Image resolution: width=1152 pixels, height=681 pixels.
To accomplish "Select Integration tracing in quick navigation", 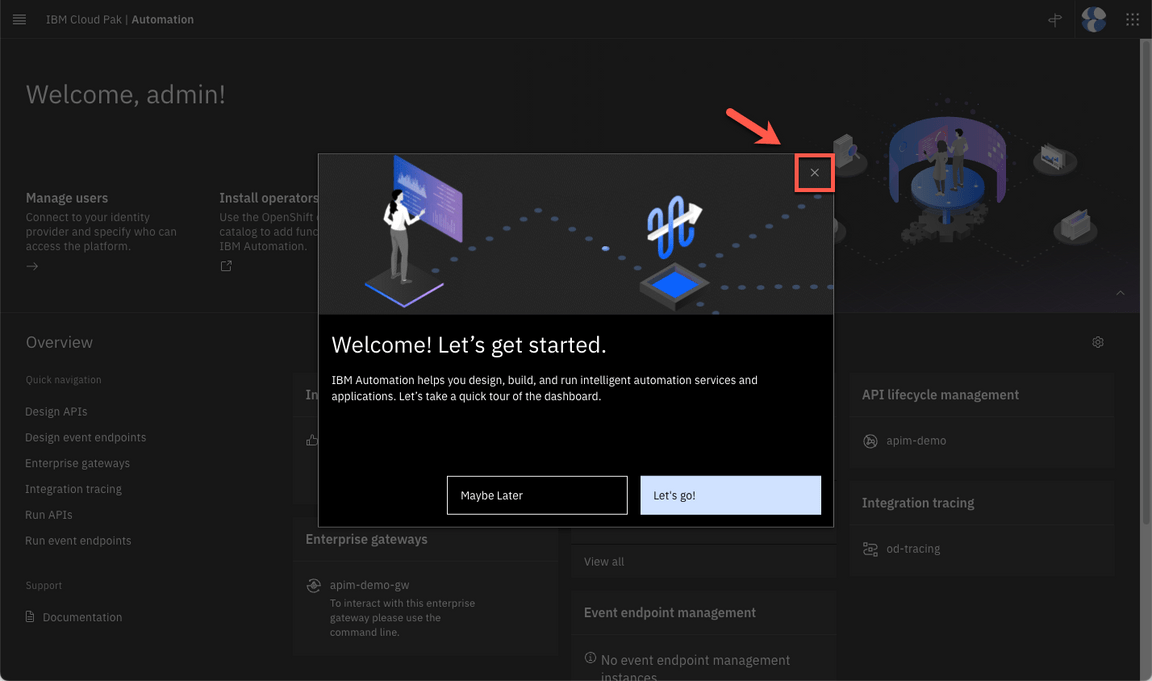I will [x=73, y=489].
